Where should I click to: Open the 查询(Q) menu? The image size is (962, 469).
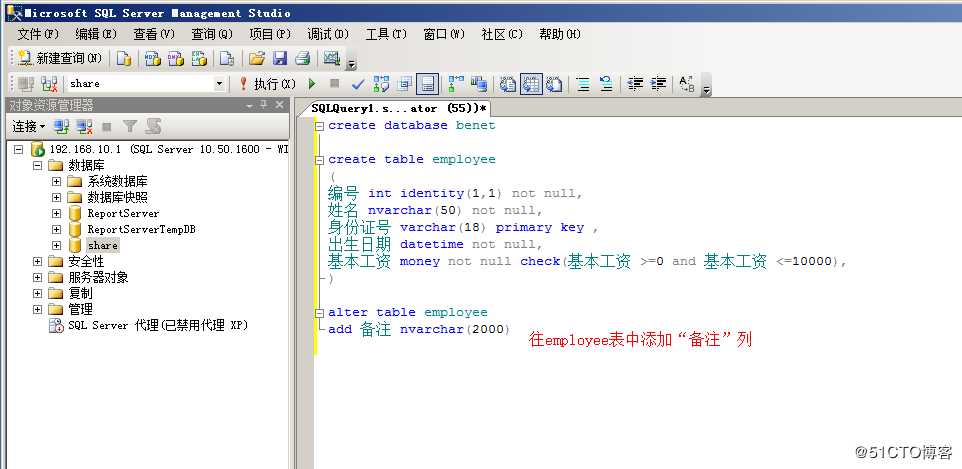pos(212,34)
